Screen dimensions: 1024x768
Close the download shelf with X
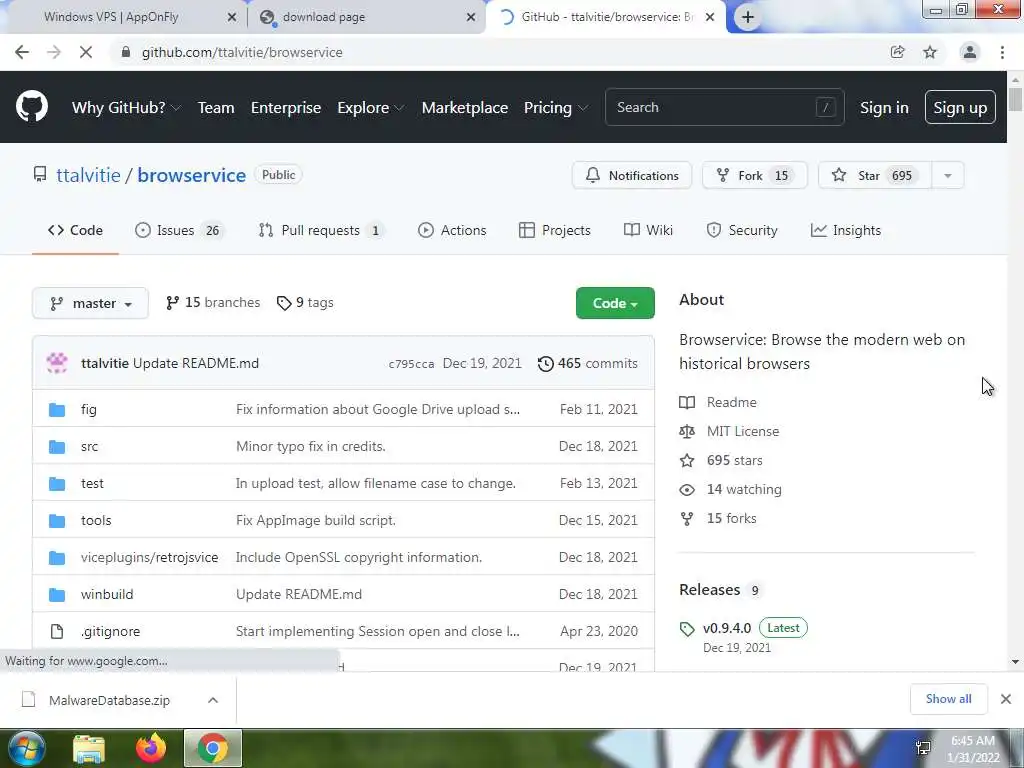(x=1006, y=699)
